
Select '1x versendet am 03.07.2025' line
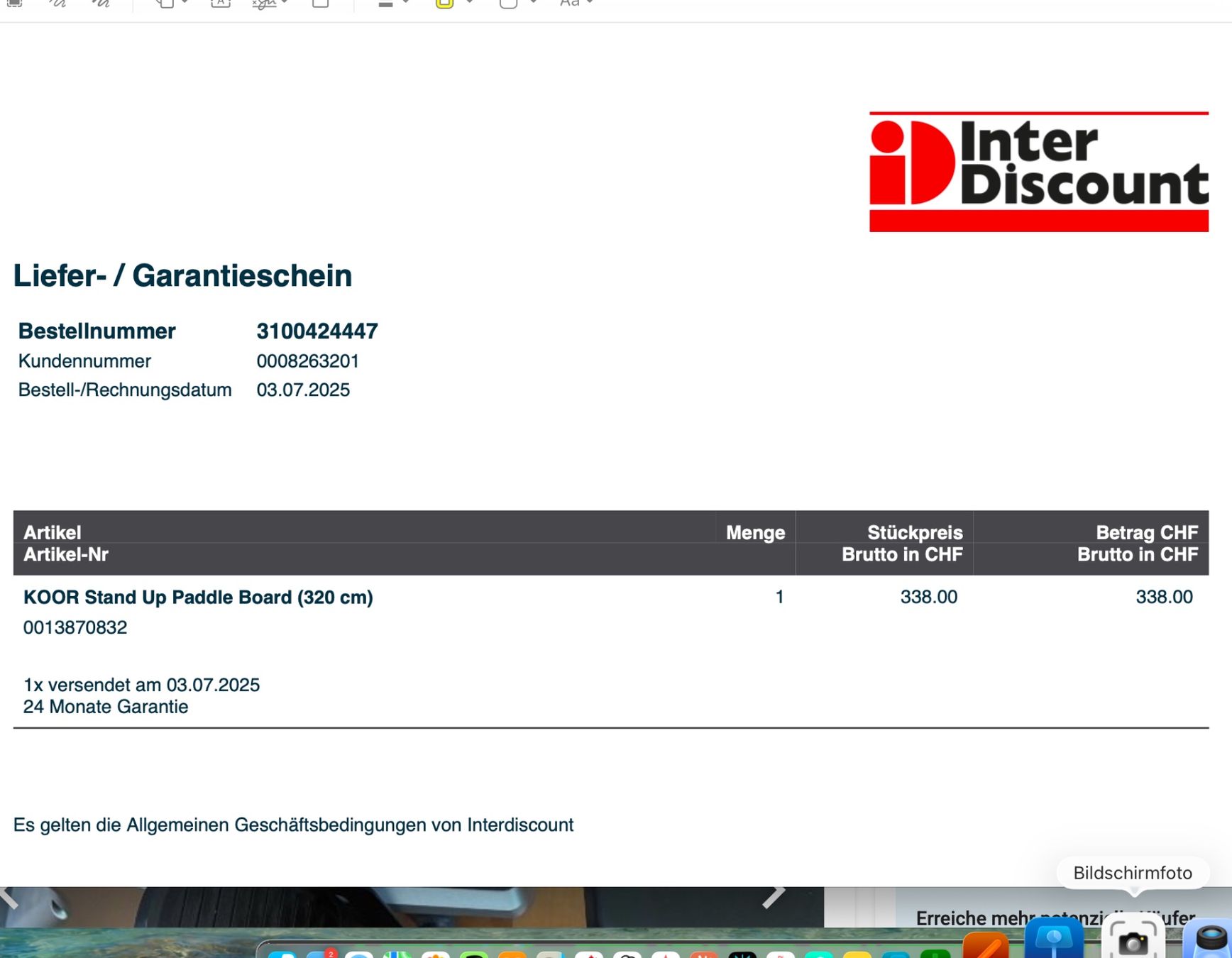(141, 685)
